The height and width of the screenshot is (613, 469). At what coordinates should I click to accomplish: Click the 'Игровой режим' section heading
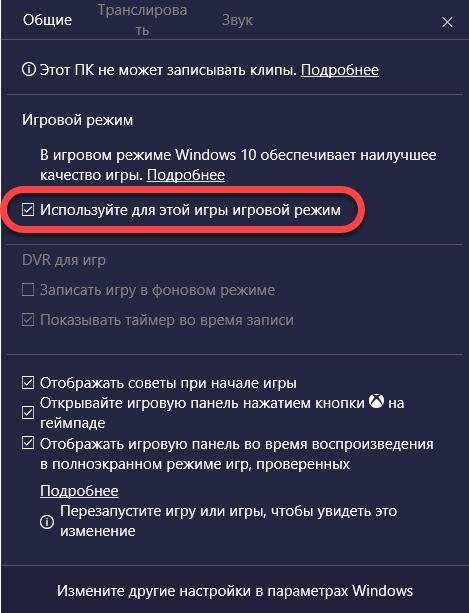(x=77, y=120)
